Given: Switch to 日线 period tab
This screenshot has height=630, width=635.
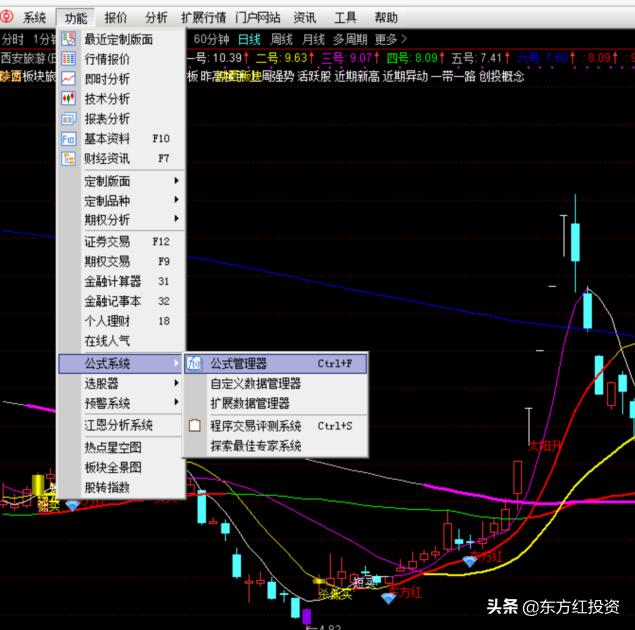Looking at the screenshot, I should 249,39.
